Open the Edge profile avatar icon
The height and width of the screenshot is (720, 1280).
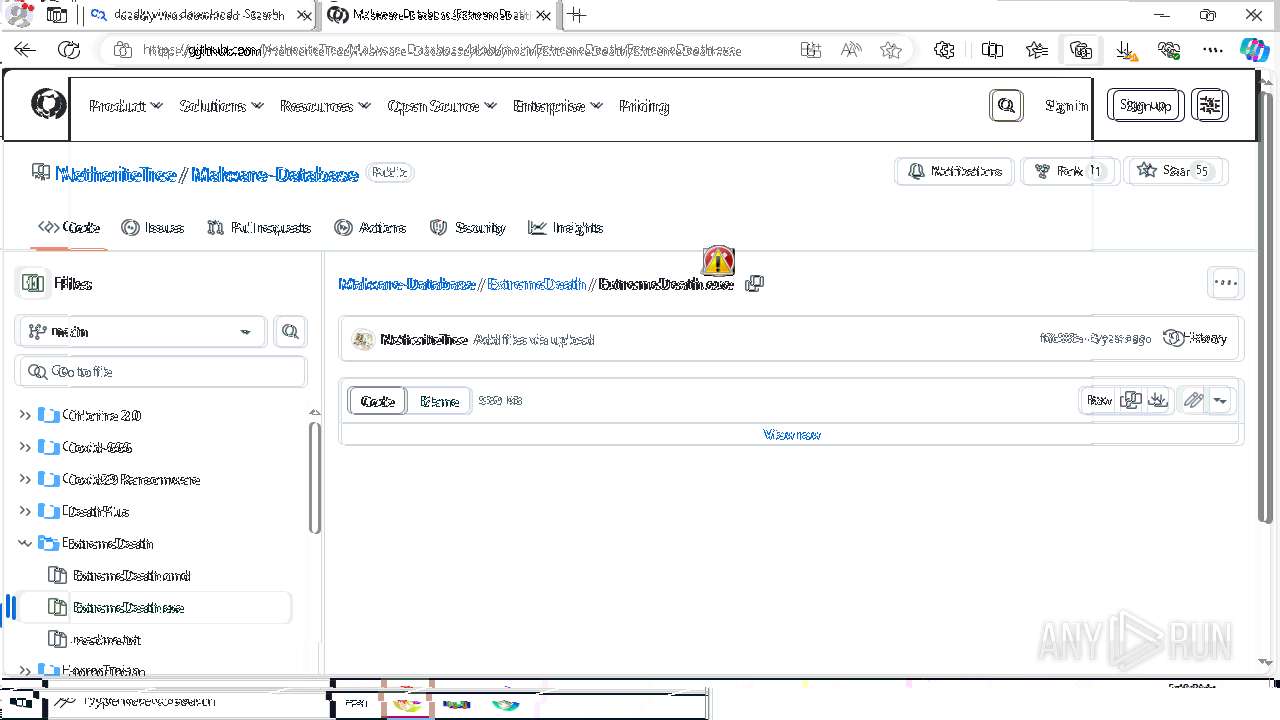click(x=19, y=14)
